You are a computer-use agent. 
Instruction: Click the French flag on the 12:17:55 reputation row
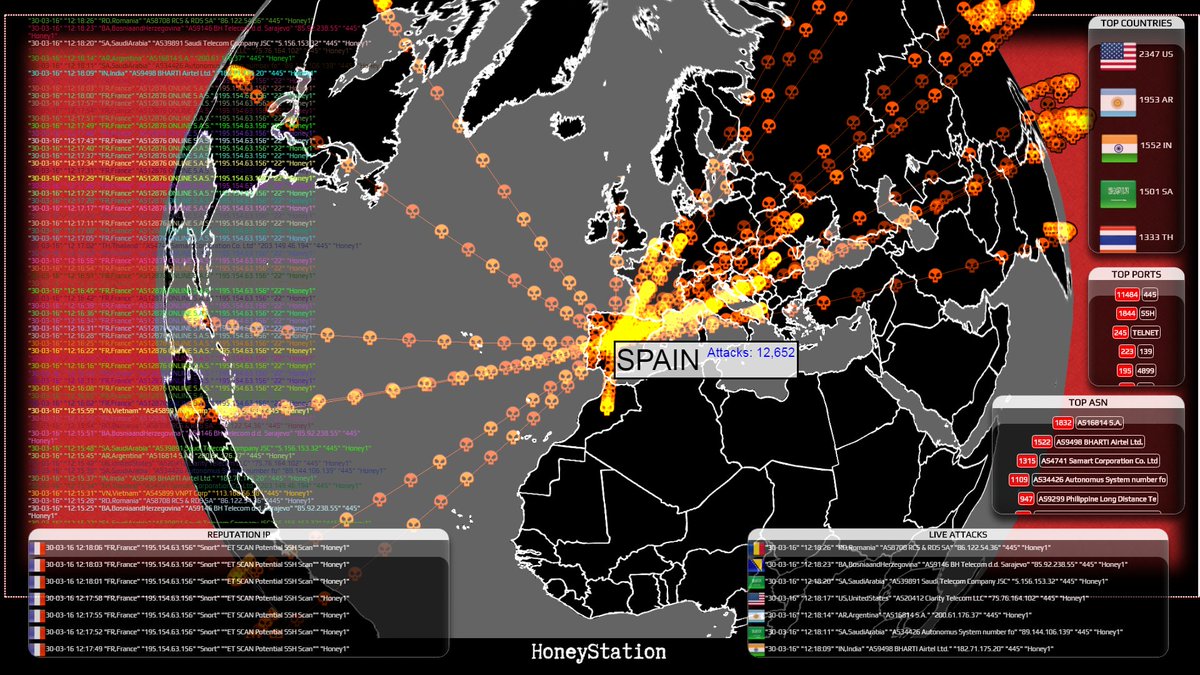pos(37,616)
